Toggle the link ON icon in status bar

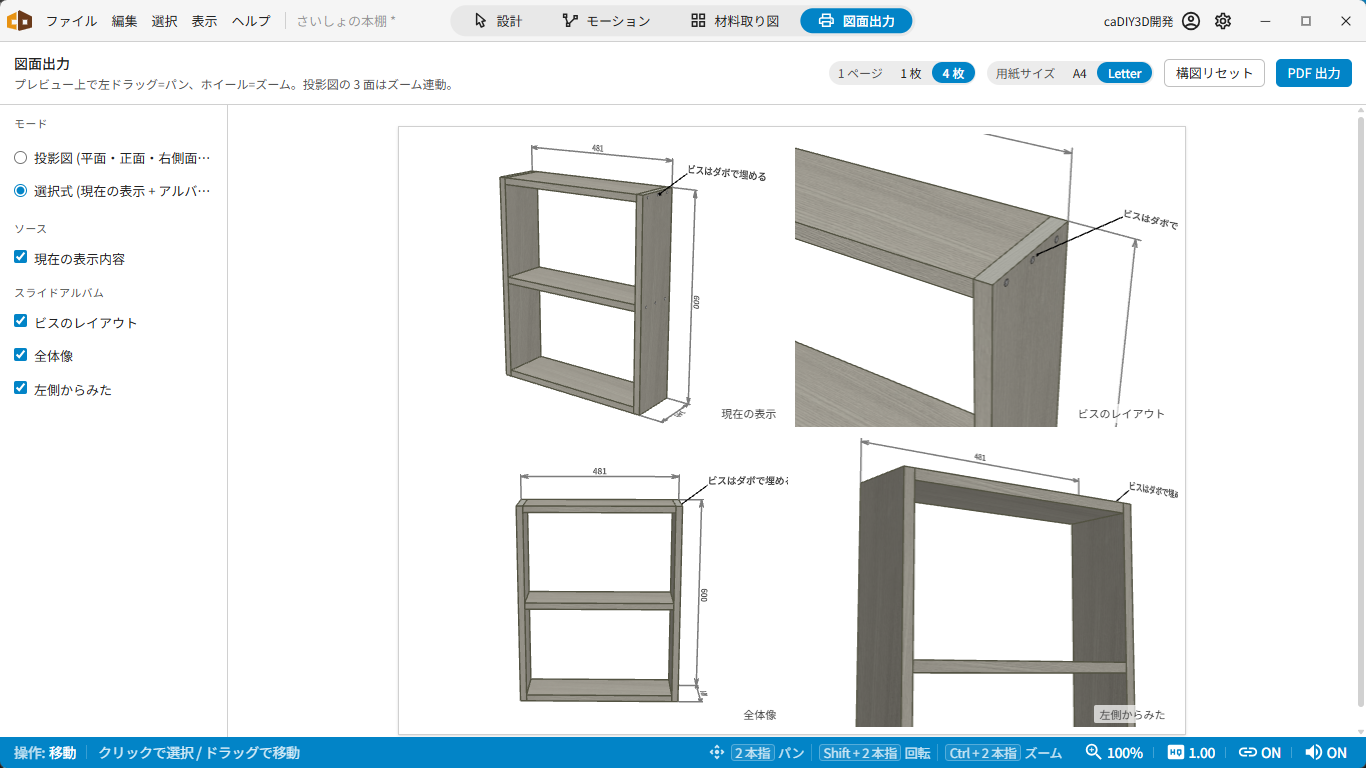1247,753
